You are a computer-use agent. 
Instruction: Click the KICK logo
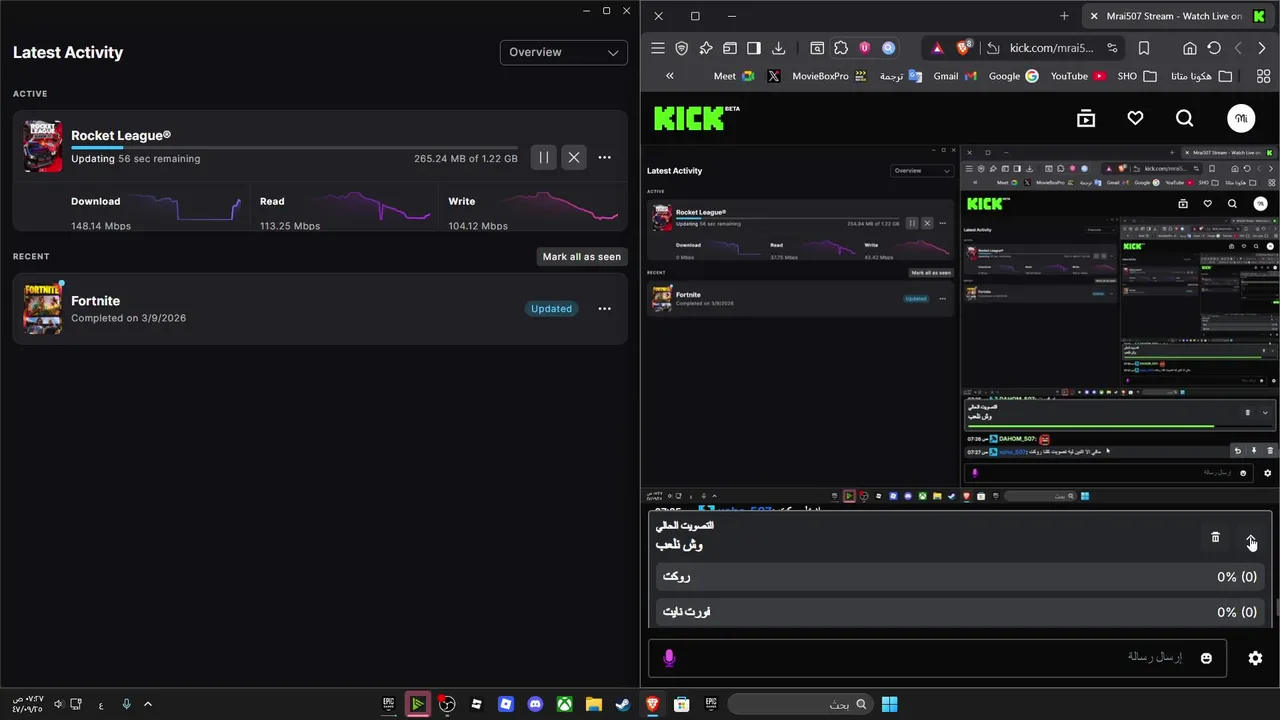coord(696,118)
